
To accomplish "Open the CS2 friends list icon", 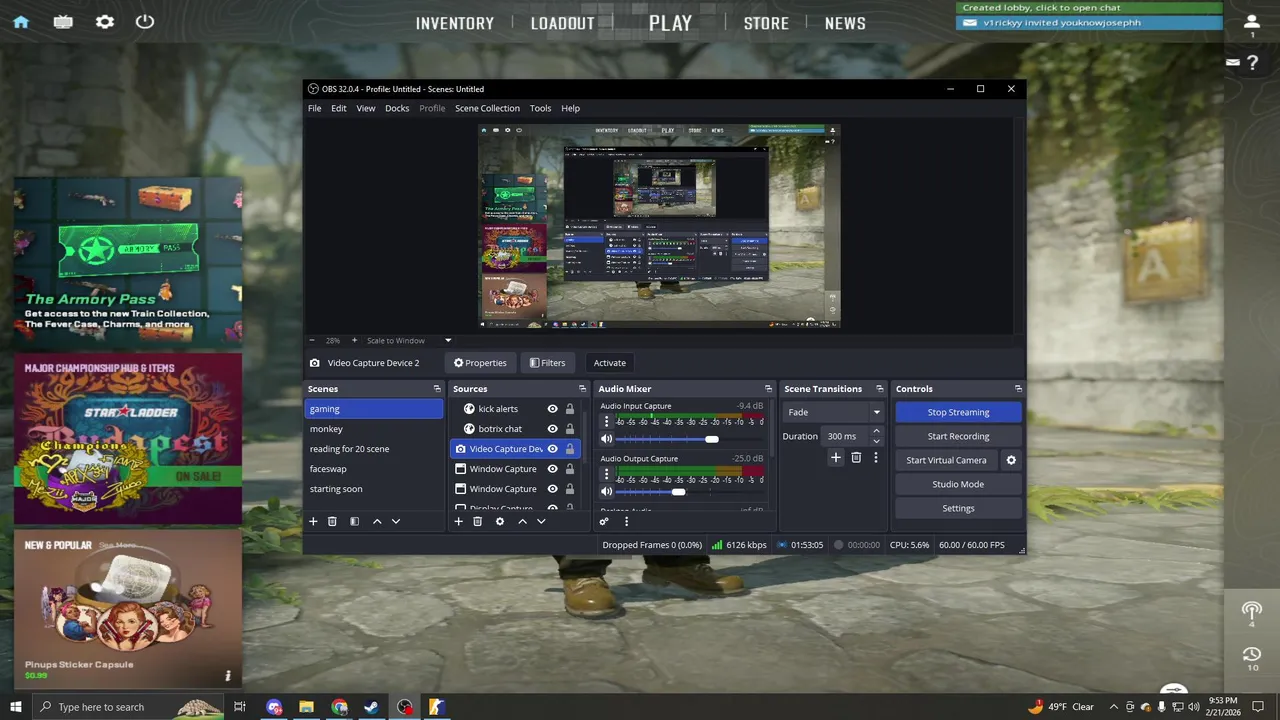I will pyautogui.click(x=1252, y=21).
